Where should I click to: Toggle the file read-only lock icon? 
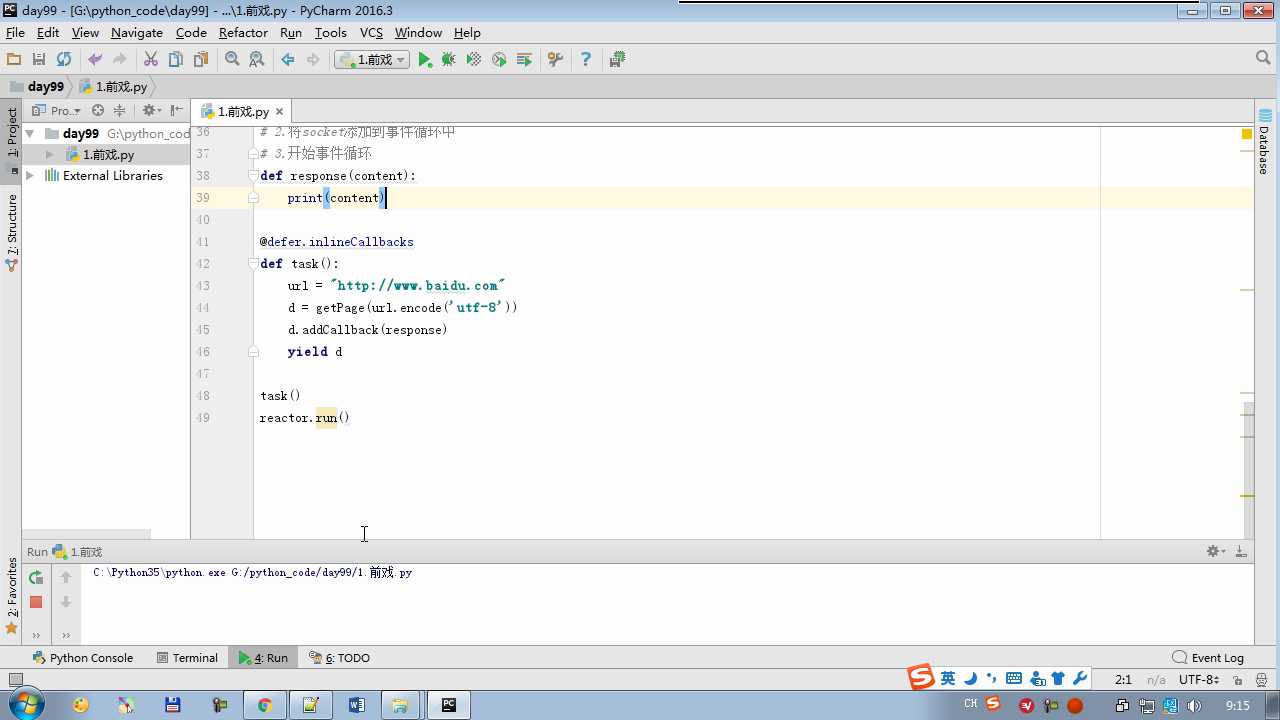point(1239,680)
